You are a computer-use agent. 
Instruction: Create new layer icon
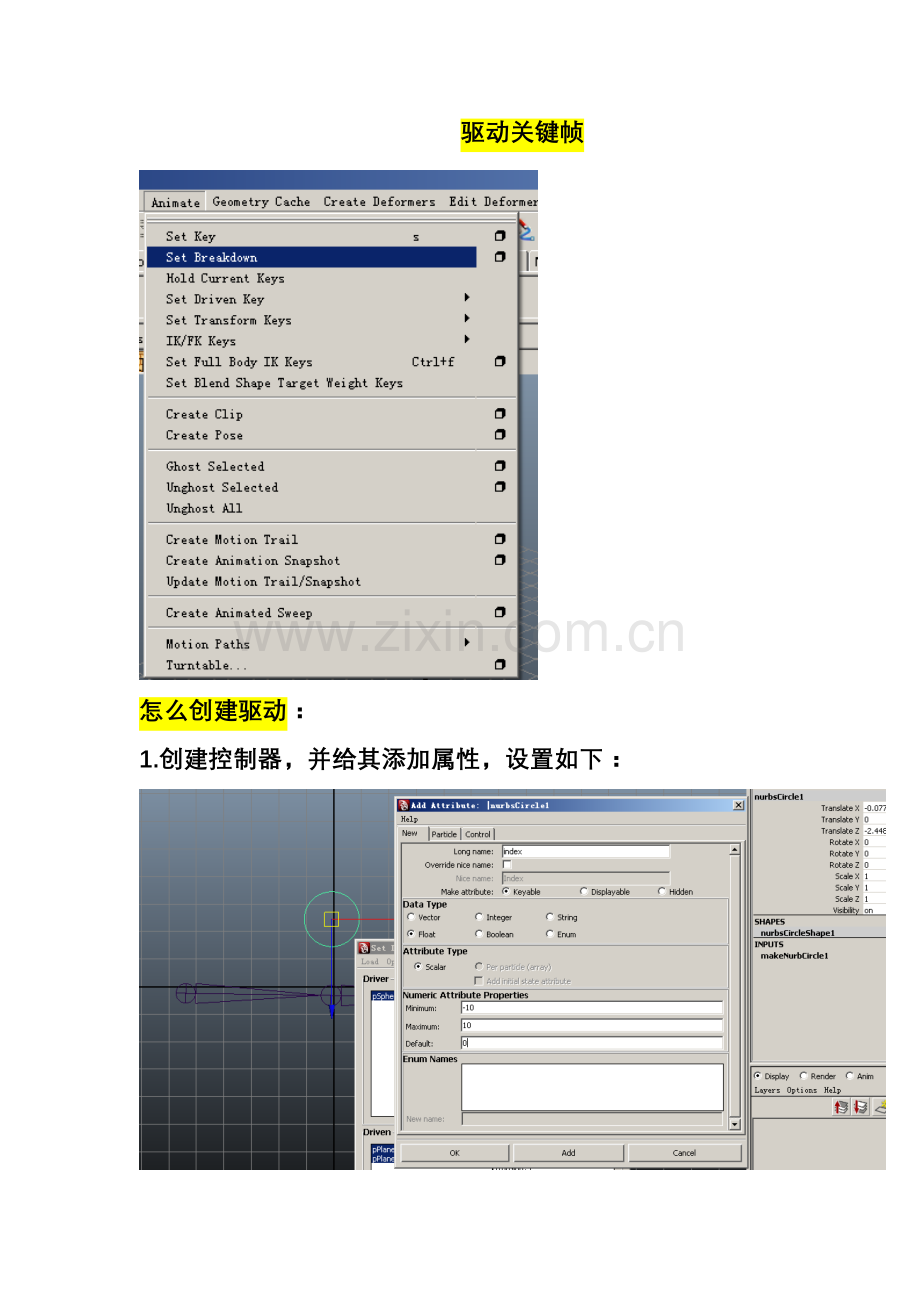point(880,1107)
